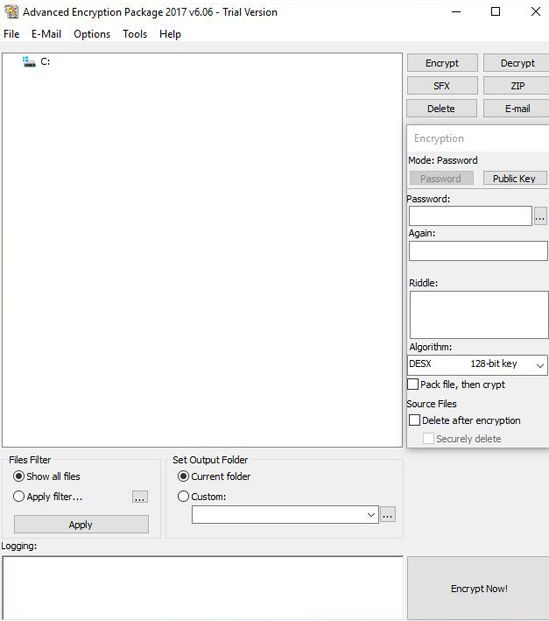Click the Delete button
The height and width of the screenshot is (621, 549).
pos(441,109)
